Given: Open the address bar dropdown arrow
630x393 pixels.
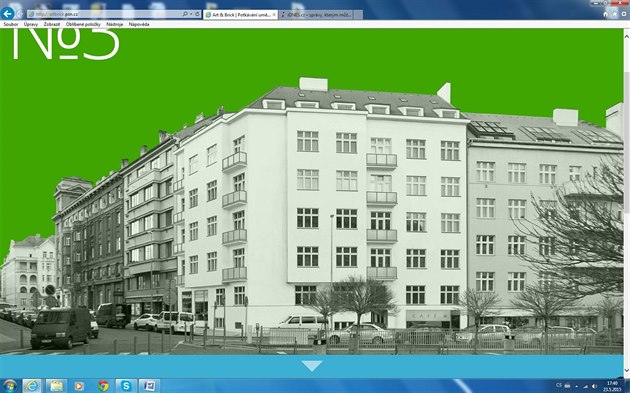Looking at the screenshot, I should [x=191, y=14].
